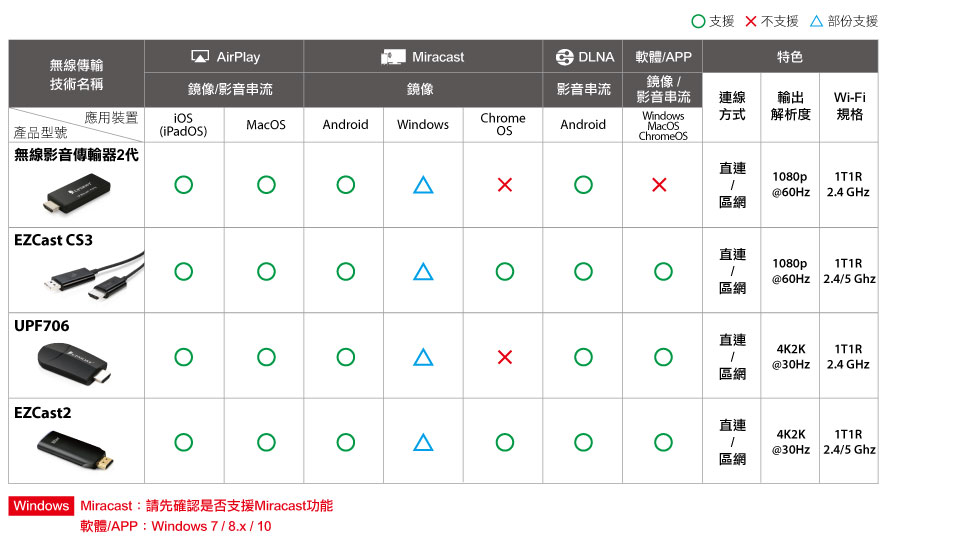Screen dimensions: 960x549
Task: Click the EZCast CS3 cable product image
Action: click(x=94, y=277)
